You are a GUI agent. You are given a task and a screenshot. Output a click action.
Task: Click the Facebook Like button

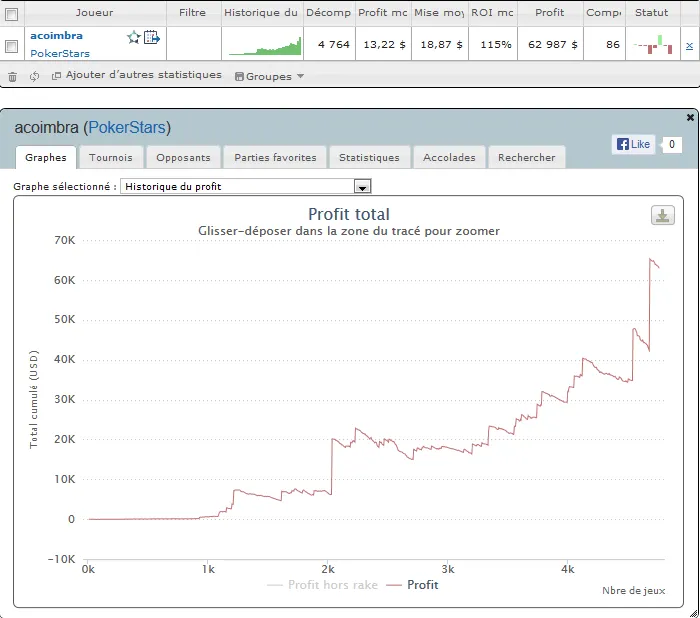click(x=633, y=144)
